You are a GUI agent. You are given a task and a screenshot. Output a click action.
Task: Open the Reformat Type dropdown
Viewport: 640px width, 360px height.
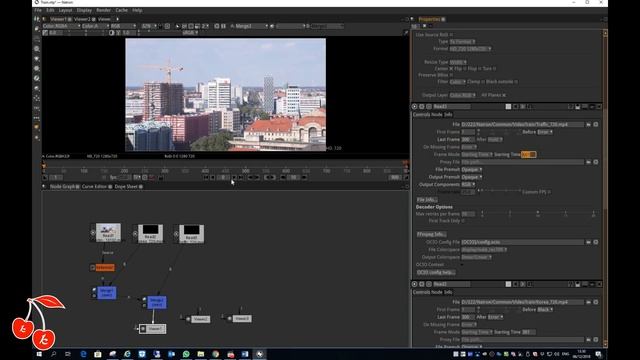[x=462, y=42]
